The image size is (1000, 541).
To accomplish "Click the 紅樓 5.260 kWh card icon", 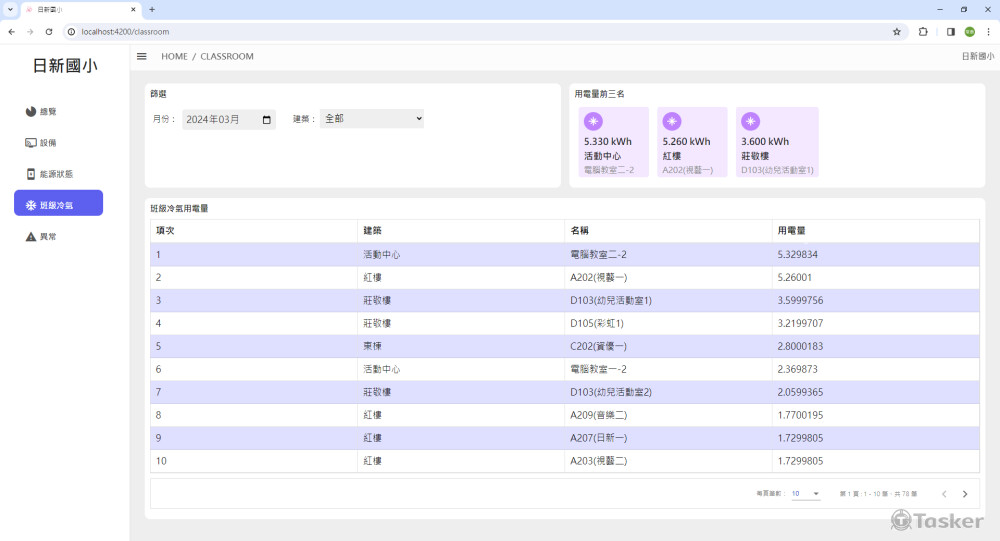I will (x=672, y=122).
